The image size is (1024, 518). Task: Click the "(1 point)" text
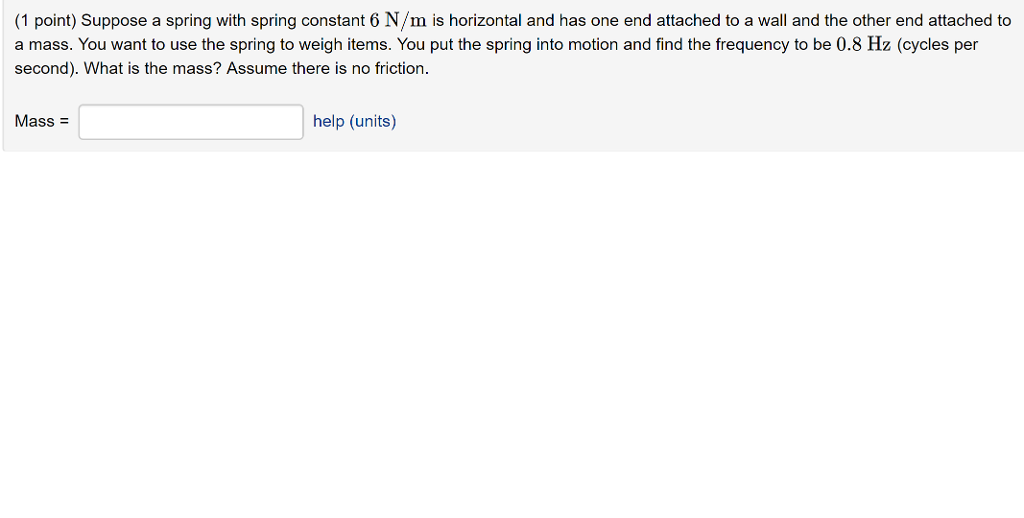pos(45,20)
